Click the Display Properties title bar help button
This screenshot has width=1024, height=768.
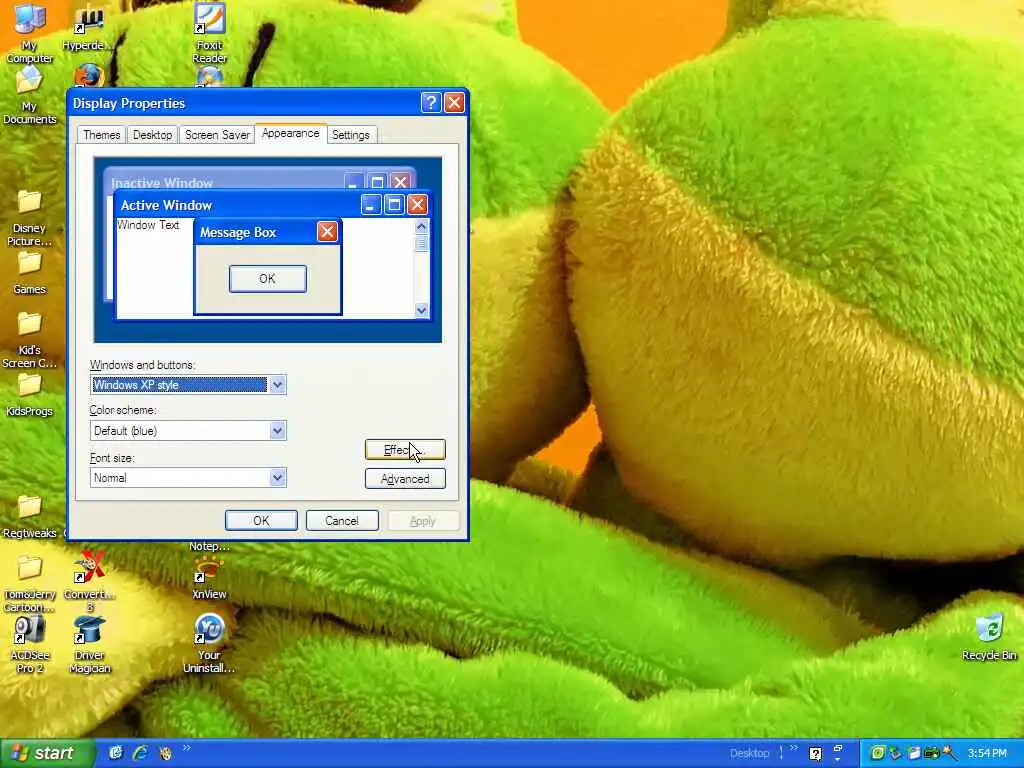tap(430, 103)
